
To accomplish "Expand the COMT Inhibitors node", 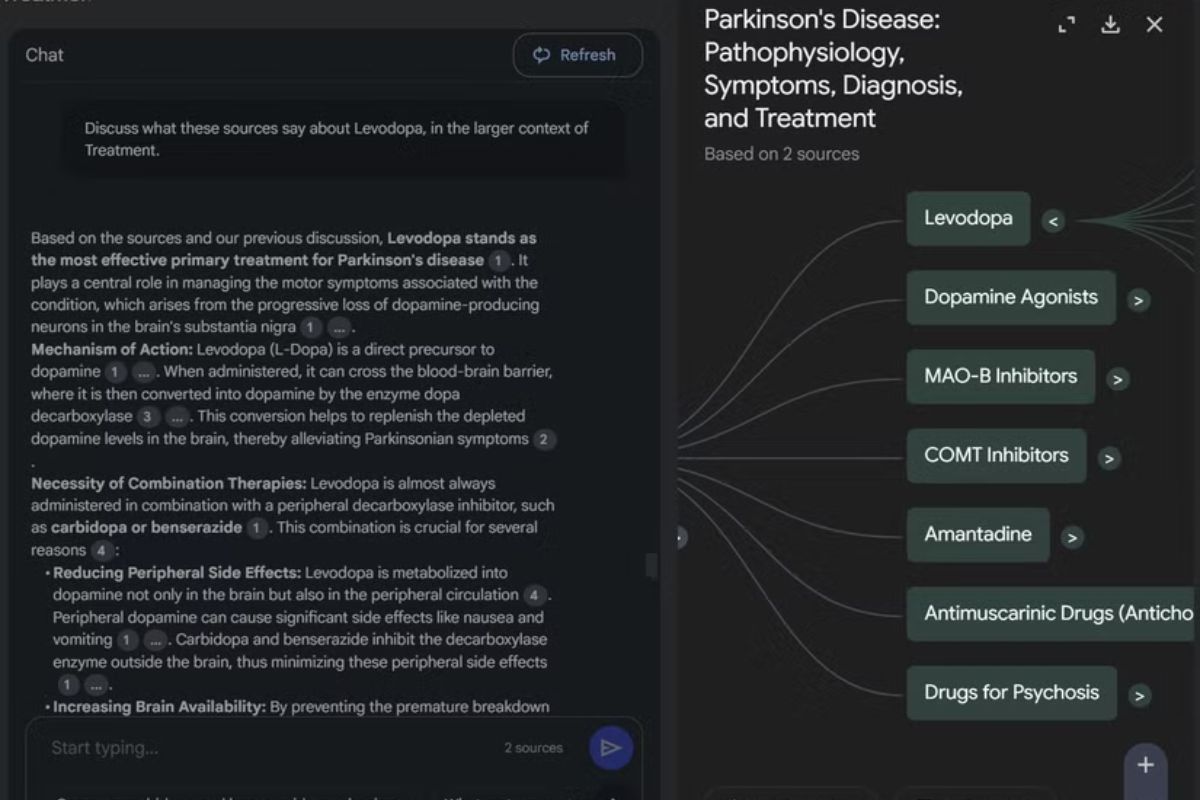I will point(1108,458).
